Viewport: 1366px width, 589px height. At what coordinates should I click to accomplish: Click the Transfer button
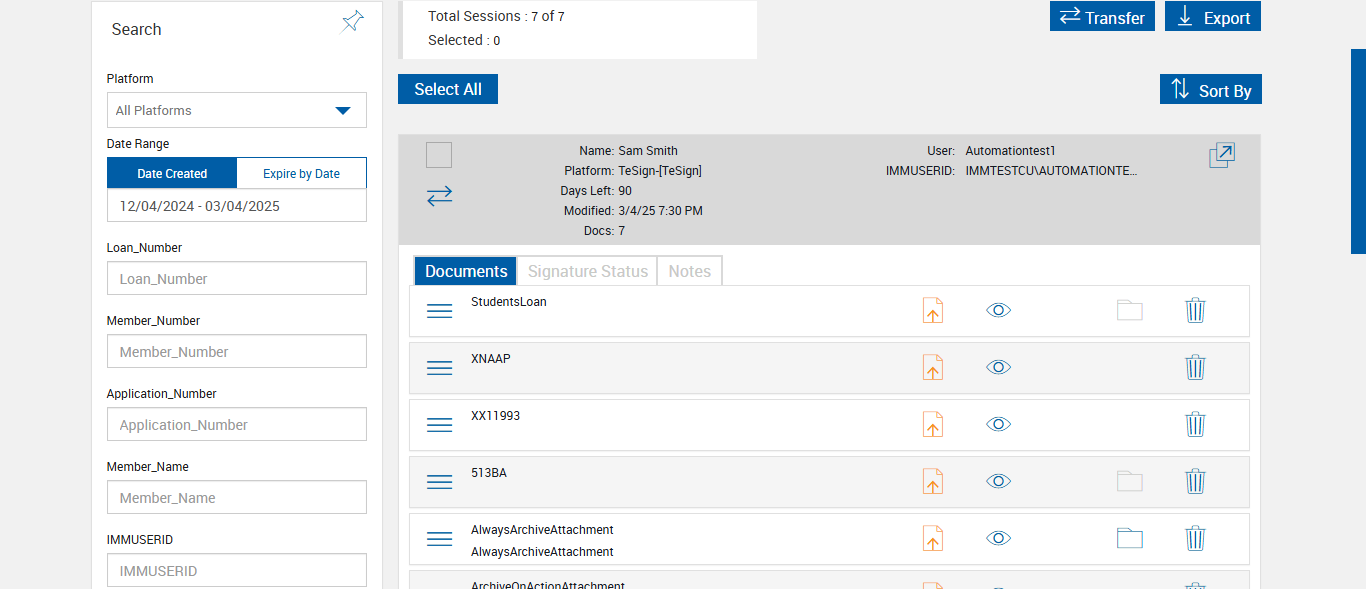[x=1102, y=16]
